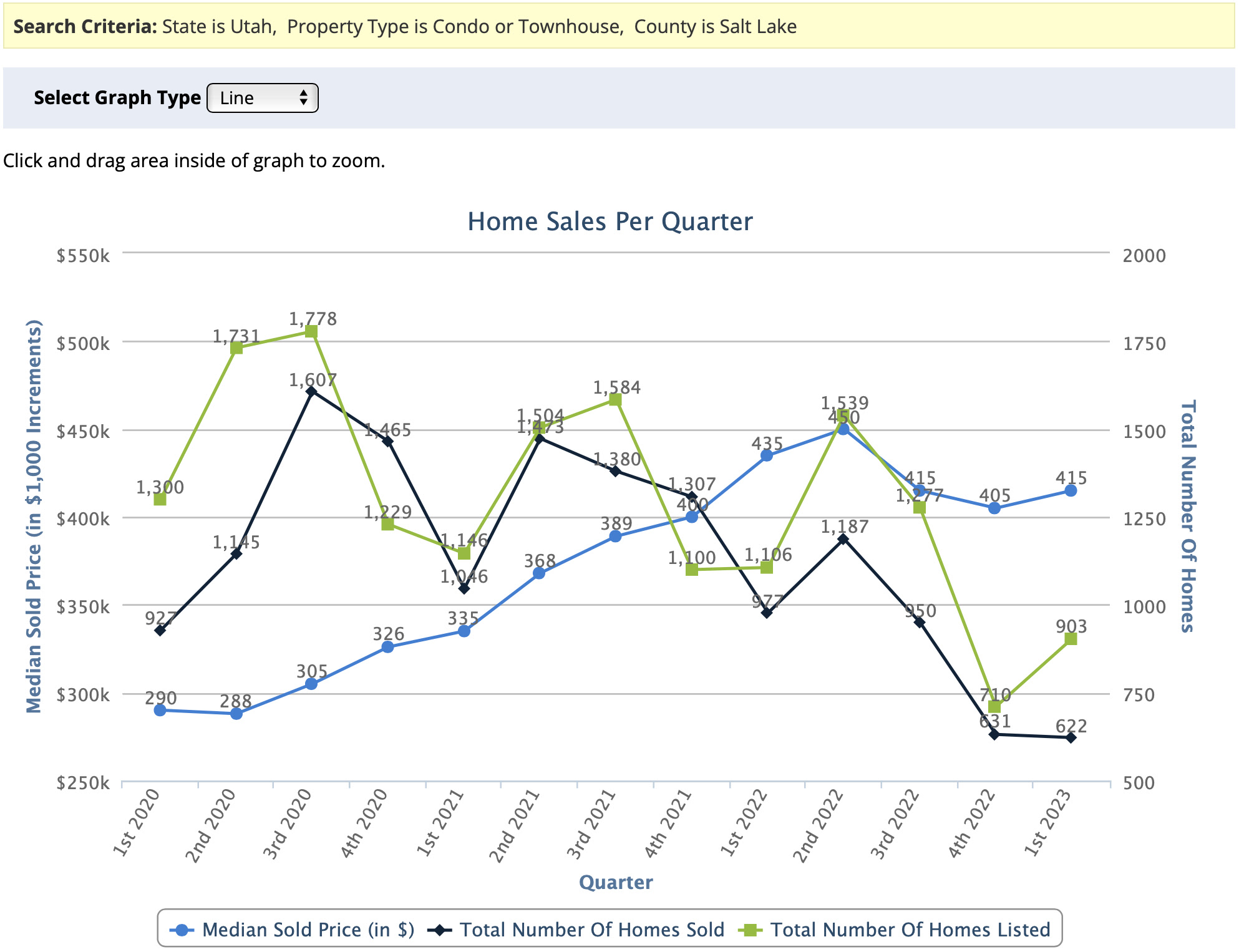Click the blue circle legend marker icon
Image resolution: width=1239 pixels, height=952 pixels.
182,930
